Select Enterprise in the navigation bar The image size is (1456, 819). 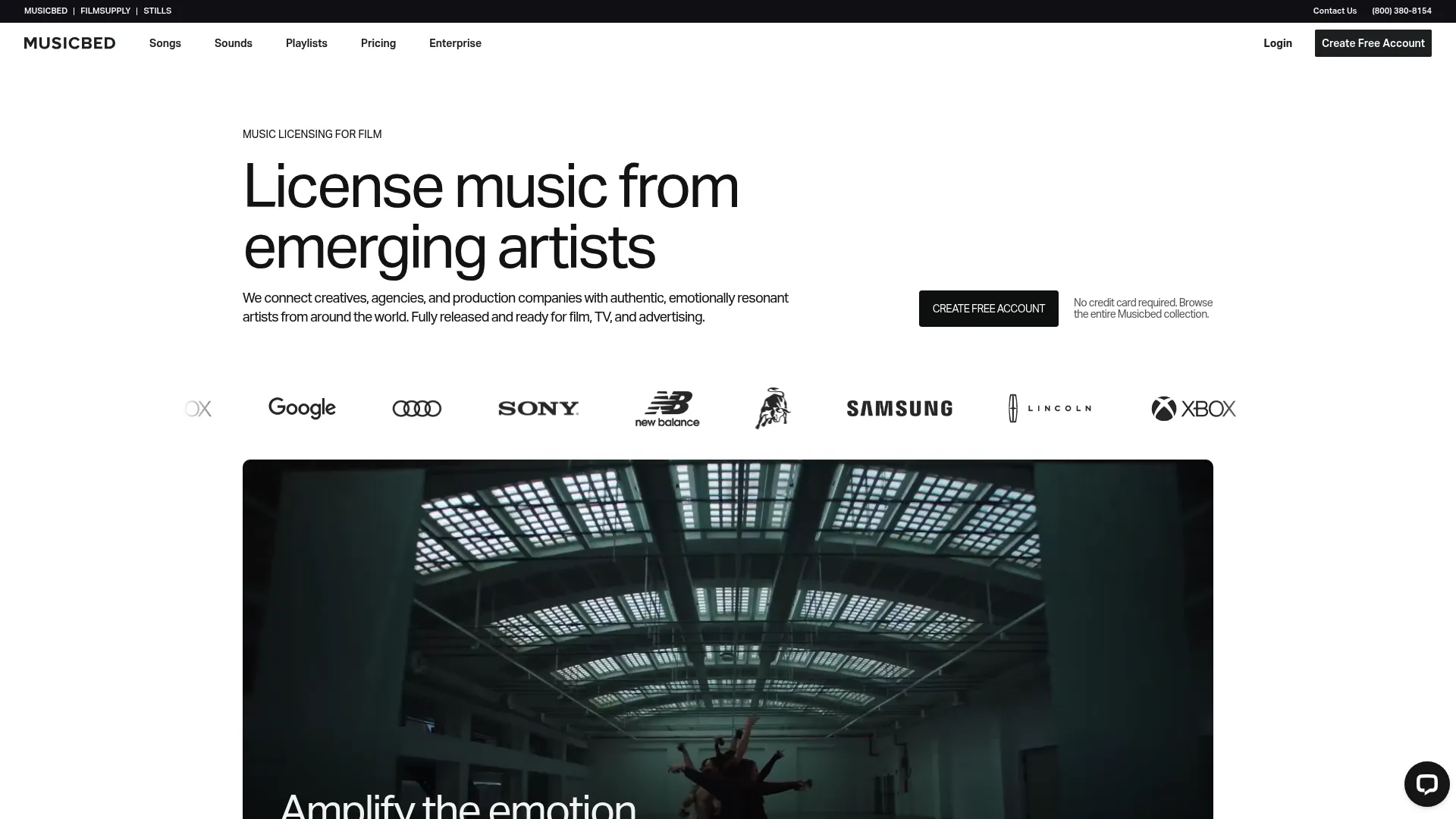(x=455, y=43)
